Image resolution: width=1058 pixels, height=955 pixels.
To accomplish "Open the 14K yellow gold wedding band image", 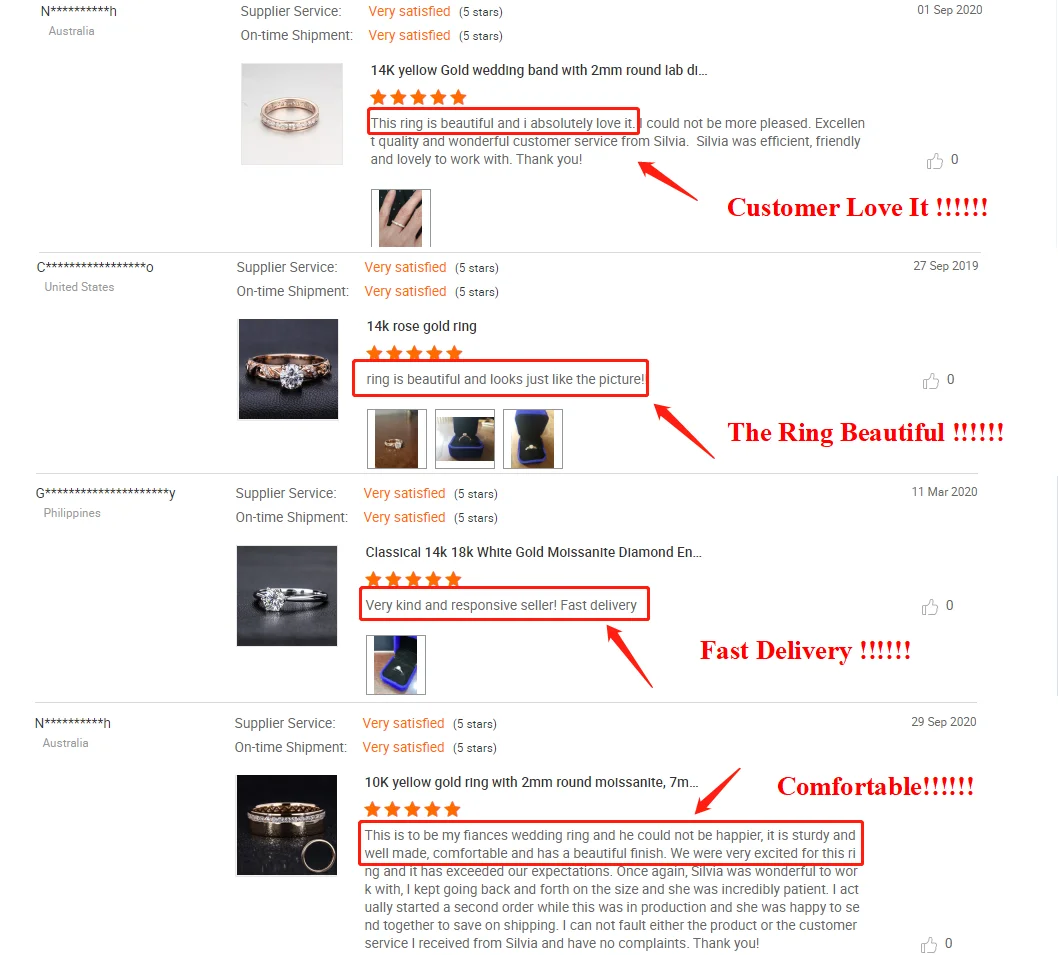I will point(291,113).
